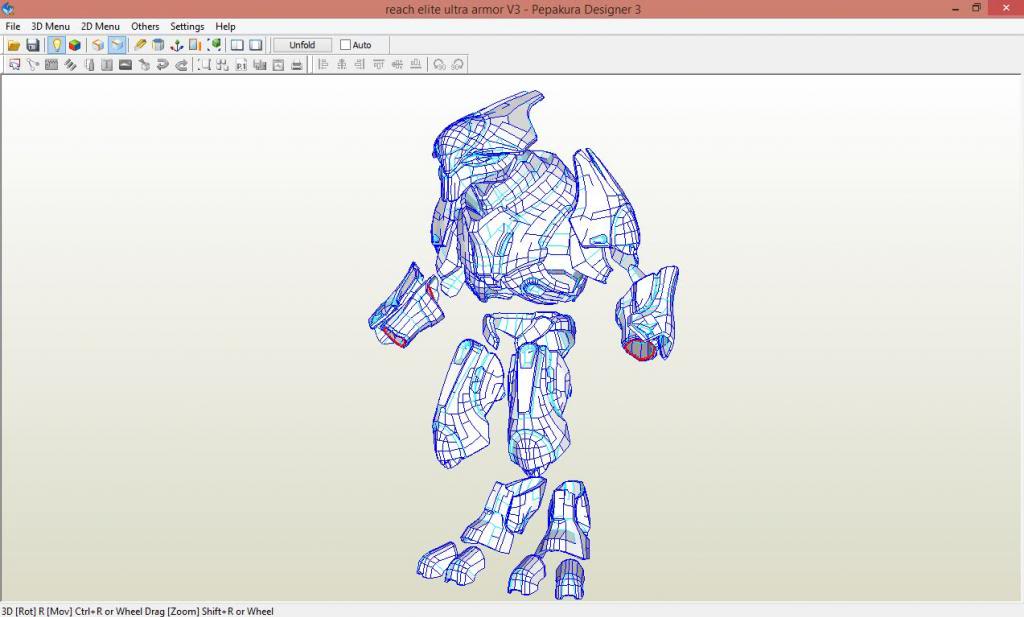Viewport: 1024px width, 617px height.
Task: Click the align left icon
Action: (x=323, y=64)
